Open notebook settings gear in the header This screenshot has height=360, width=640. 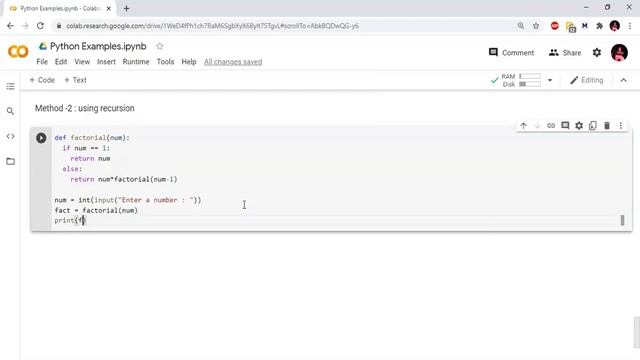pyautogui.click(x=597, y=53)
